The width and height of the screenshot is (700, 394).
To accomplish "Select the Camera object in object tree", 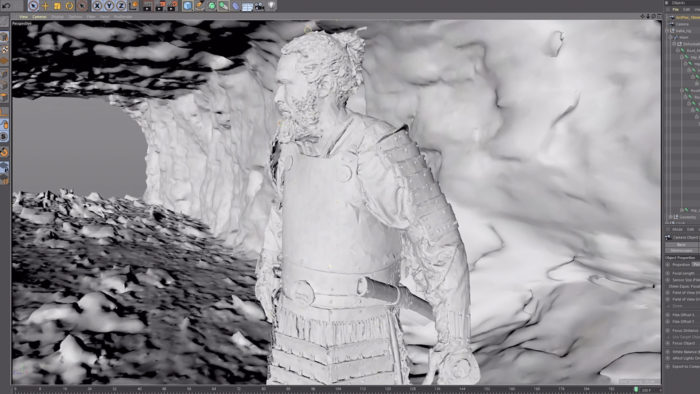I will [682, 24].
